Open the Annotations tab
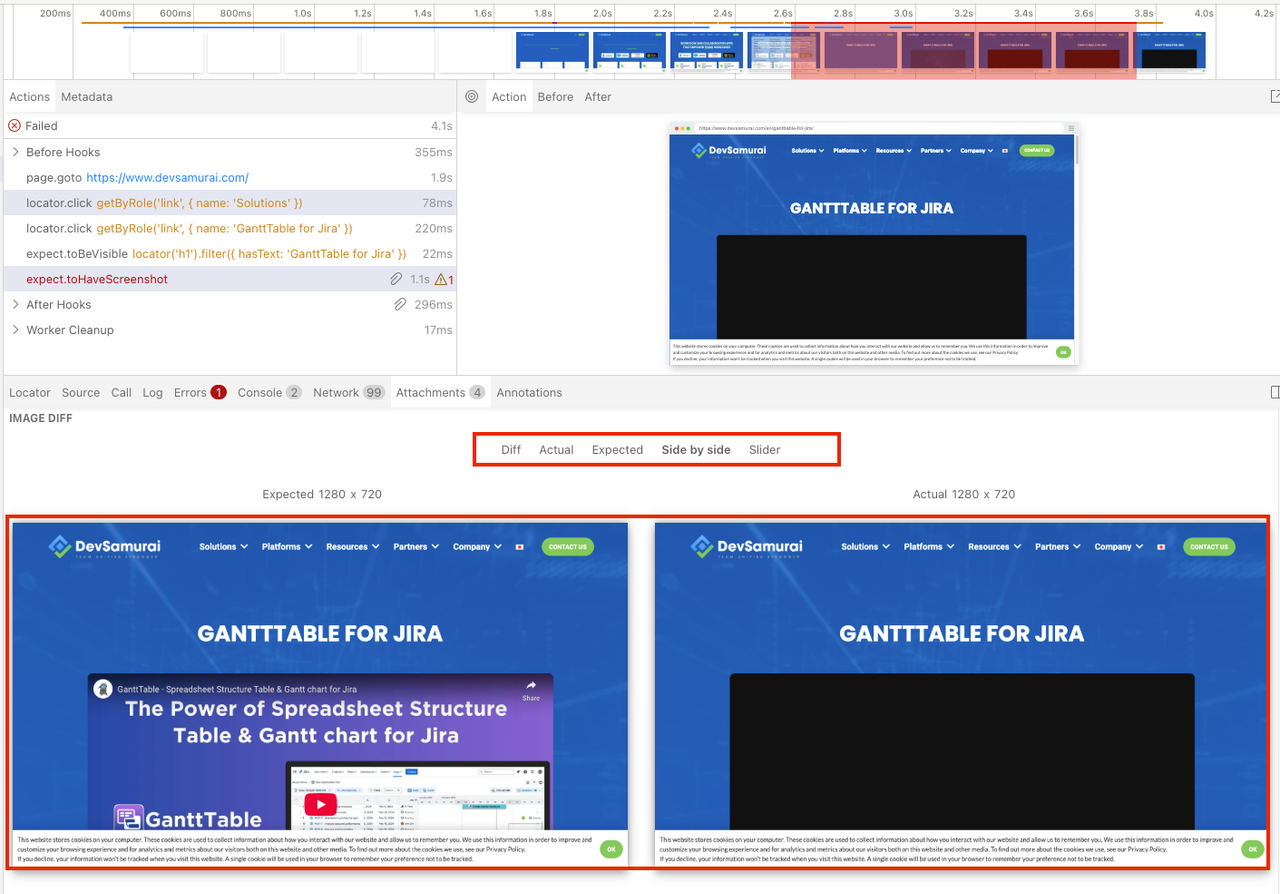1280x894 pixels. (x=529, y=393)
